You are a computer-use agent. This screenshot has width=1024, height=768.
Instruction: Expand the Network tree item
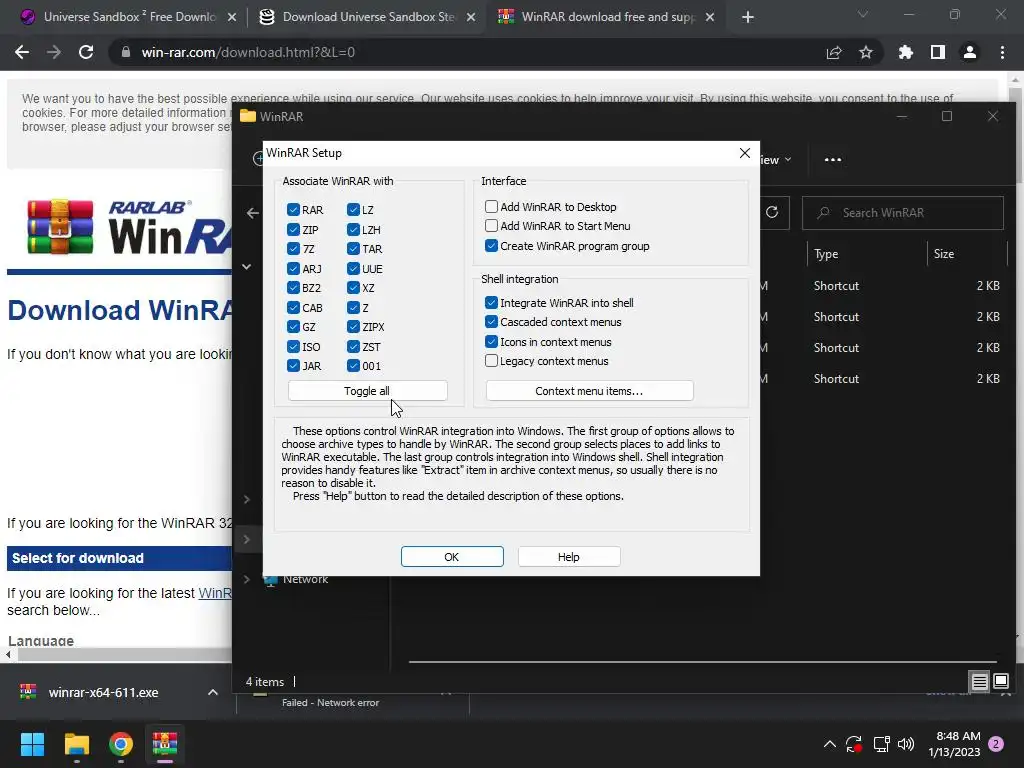tap(247, 579)
